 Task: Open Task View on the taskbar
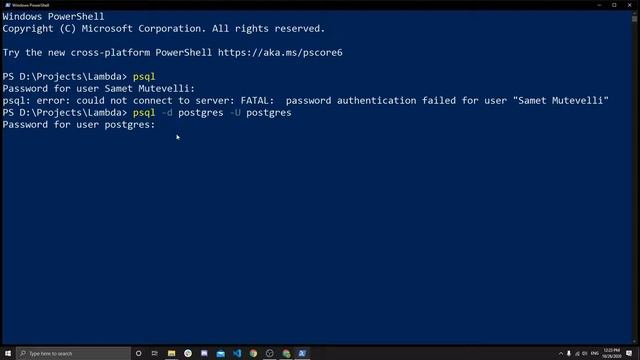(155, 353)
